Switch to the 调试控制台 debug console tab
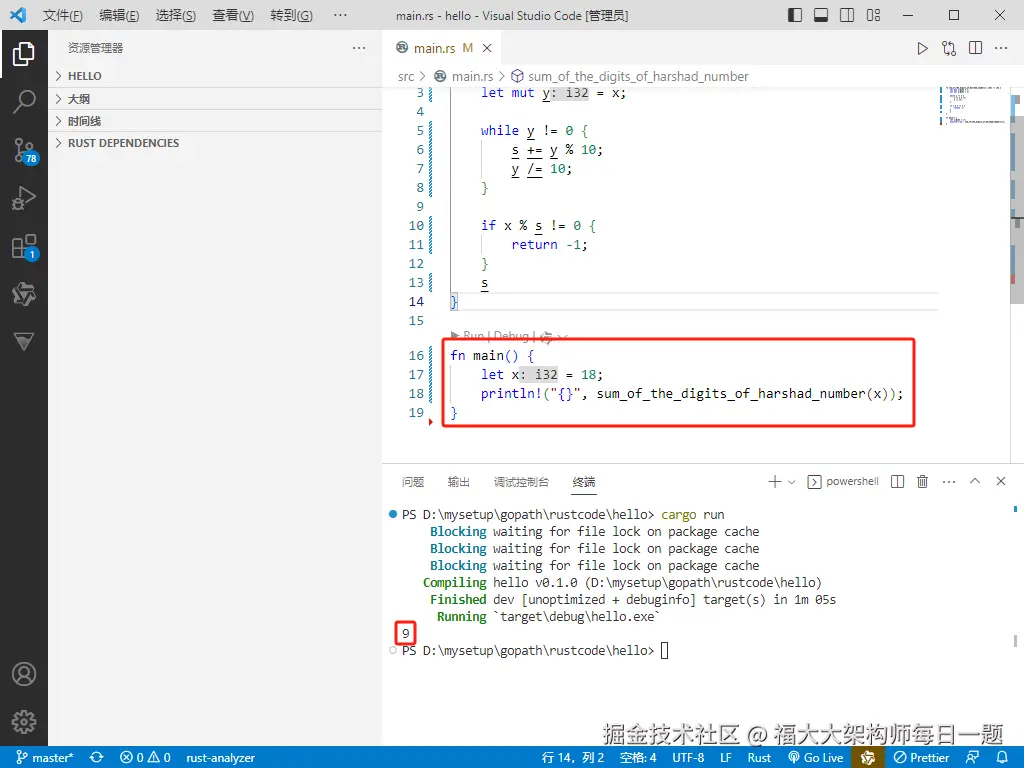This screenshot has width=1024, height=768. coord(521,482)
